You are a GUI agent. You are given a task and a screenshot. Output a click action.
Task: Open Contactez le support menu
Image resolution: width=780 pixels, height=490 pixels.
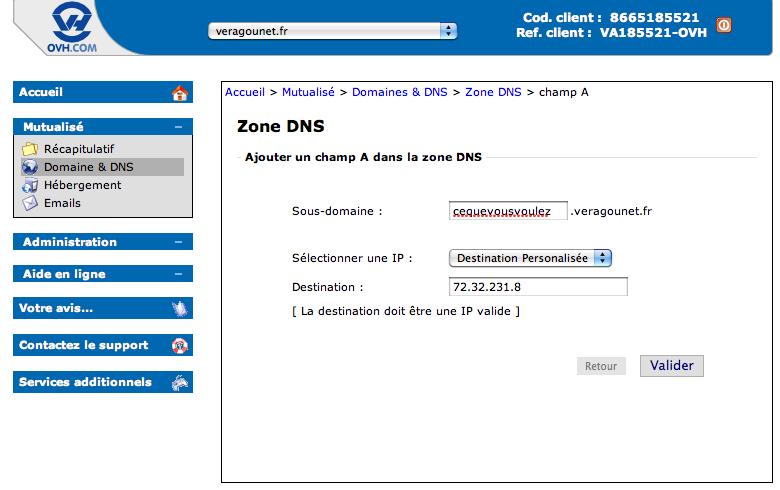point(102,345)
